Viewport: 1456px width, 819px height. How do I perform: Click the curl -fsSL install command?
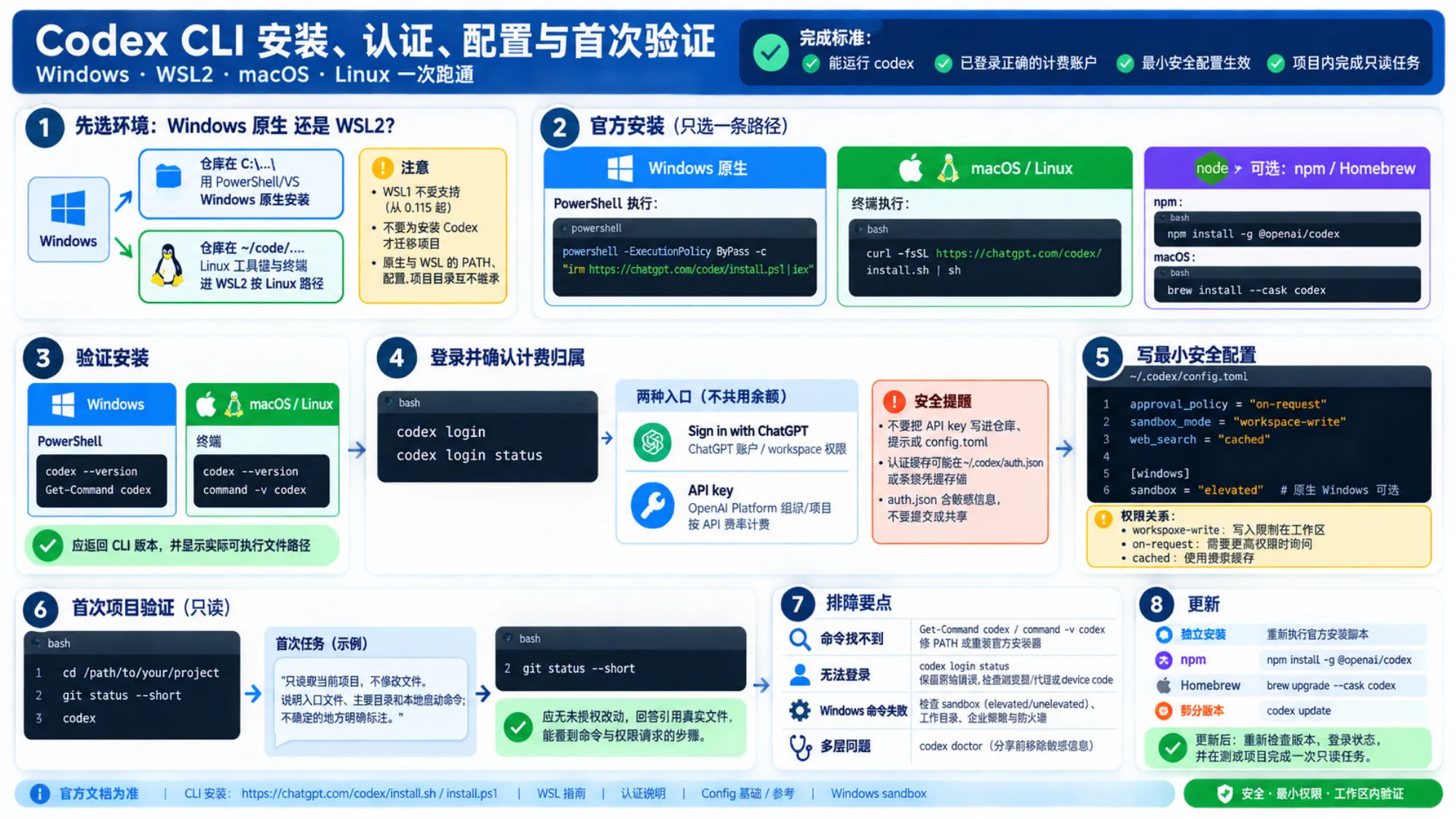984,261
